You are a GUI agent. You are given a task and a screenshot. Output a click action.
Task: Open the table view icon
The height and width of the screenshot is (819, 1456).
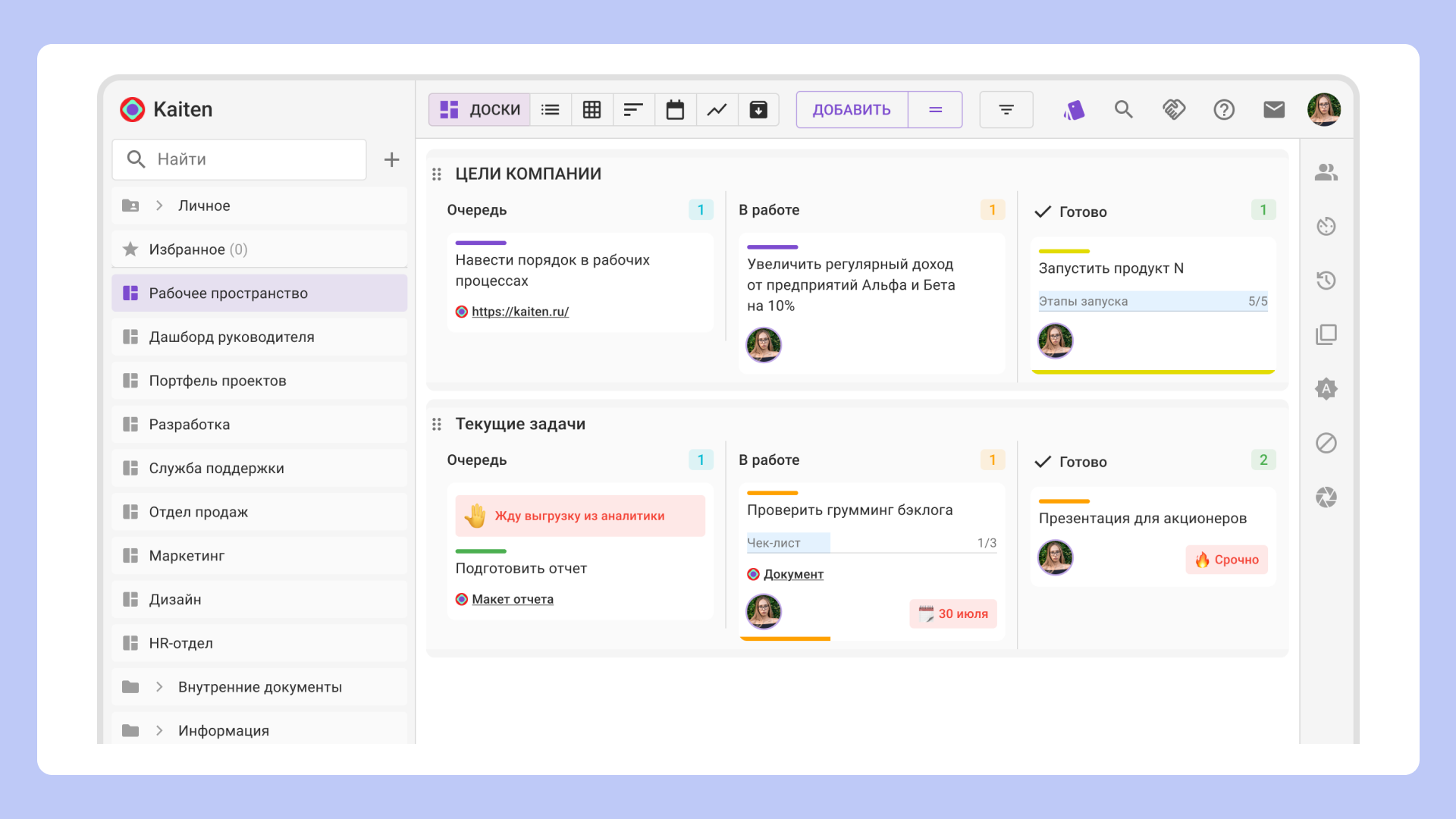coord(592,110)
